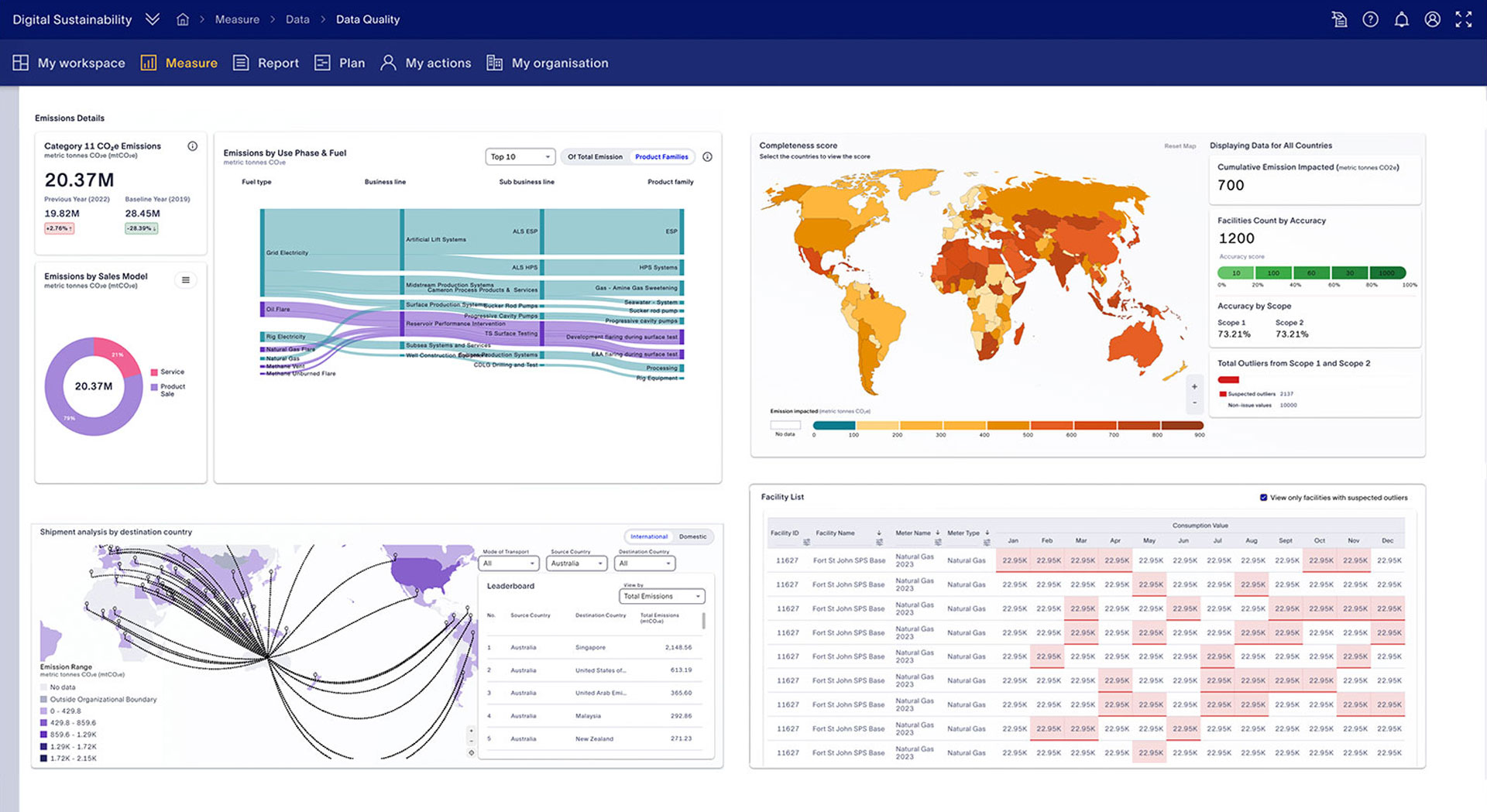1487x812 pixels.
Task: Show info for Category 11 CO2e Emissions
Action: pos(192,146)
